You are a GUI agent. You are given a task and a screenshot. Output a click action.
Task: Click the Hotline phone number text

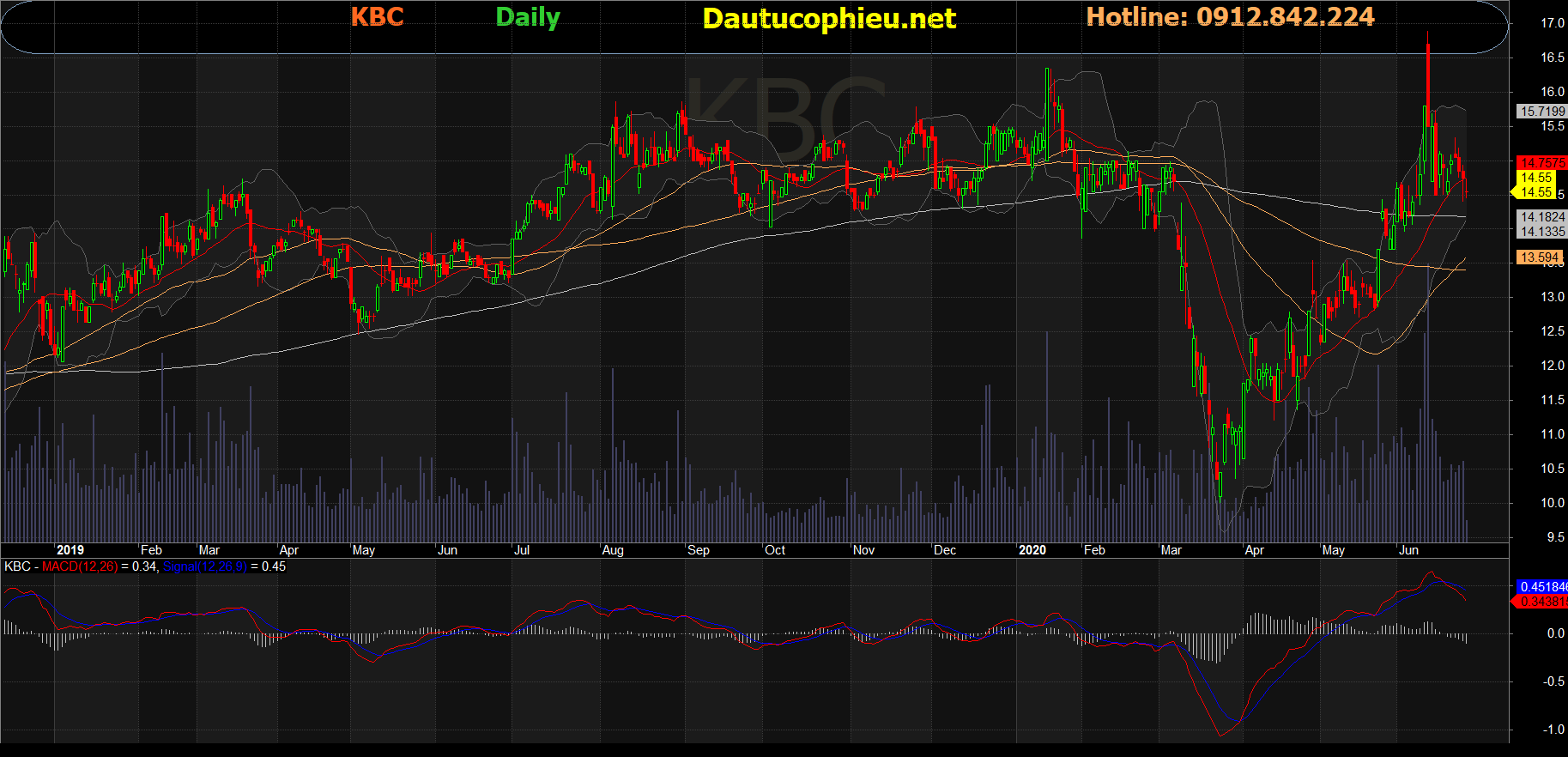click(1230, 17)
